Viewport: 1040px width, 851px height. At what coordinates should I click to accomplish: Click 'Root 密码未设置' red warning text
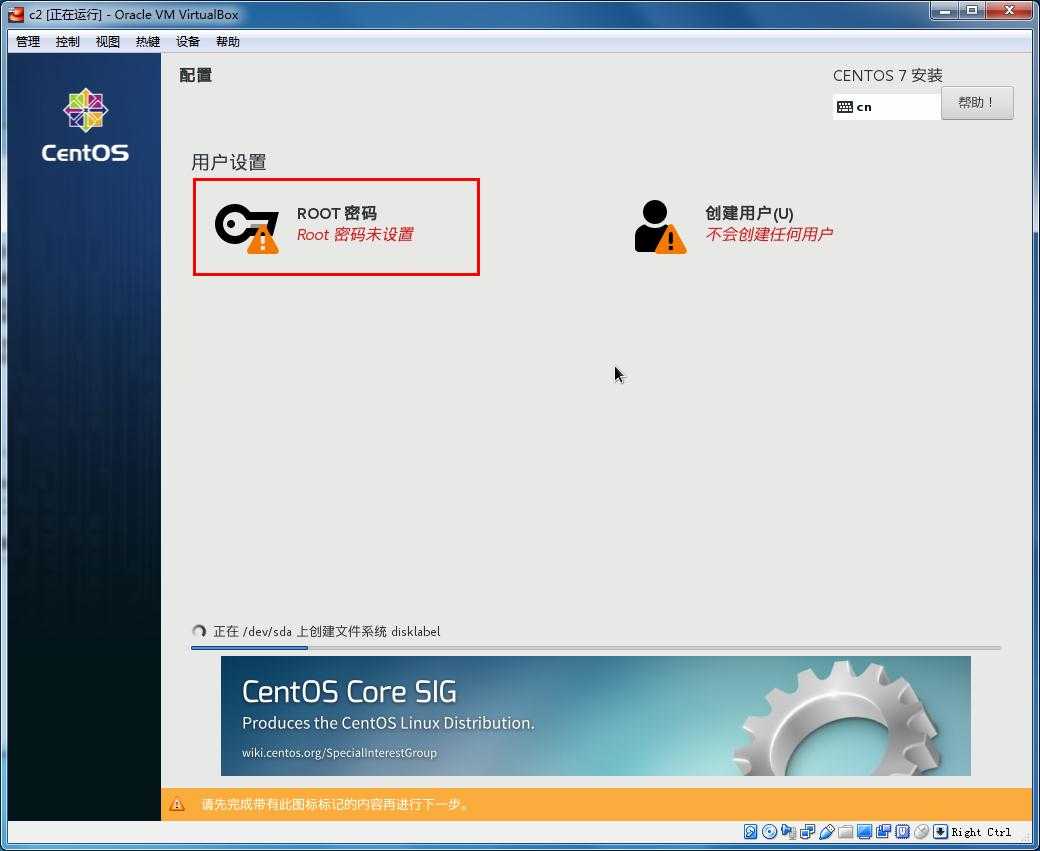point(355,235)
